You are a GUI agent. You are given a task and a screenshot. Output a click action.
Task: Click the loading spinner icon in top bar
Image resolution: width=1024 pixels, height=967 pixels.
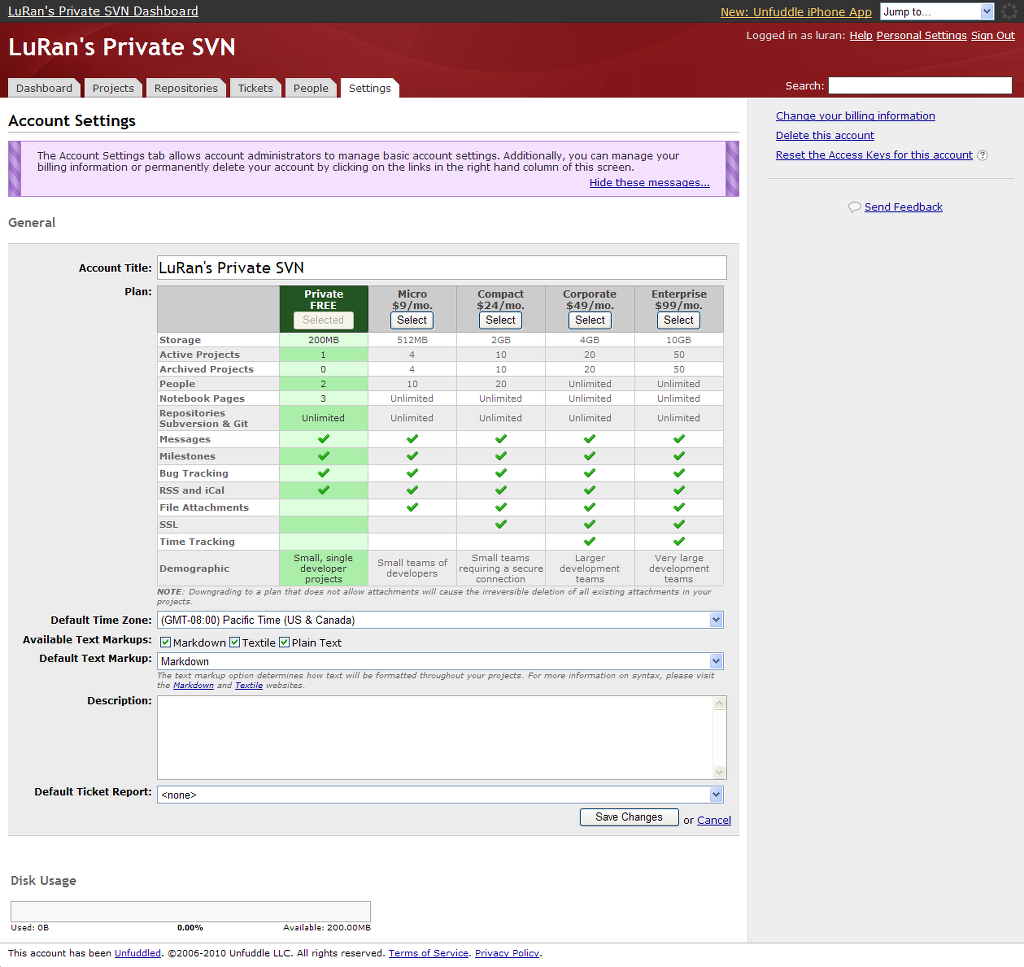pos(1008,11)
